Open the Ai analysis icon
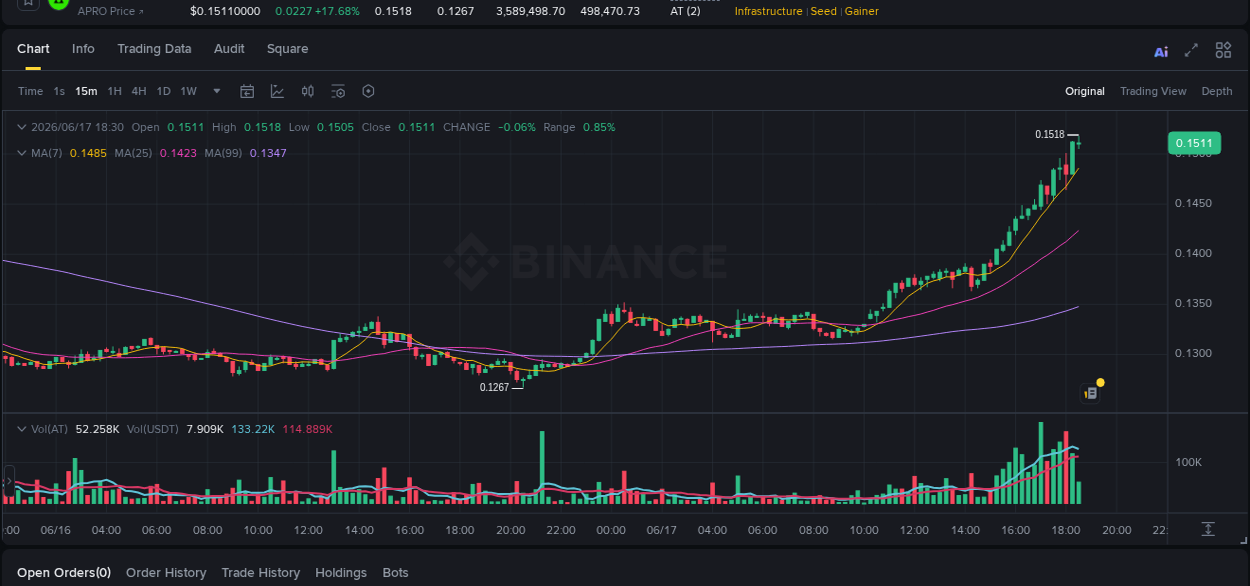1250x586 pixels. [x=1161, y=52]
